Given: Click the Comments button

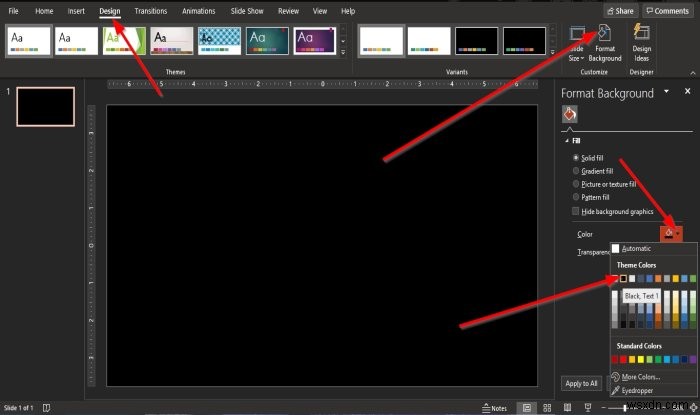Looking at the screenshot, I should 668,11.
